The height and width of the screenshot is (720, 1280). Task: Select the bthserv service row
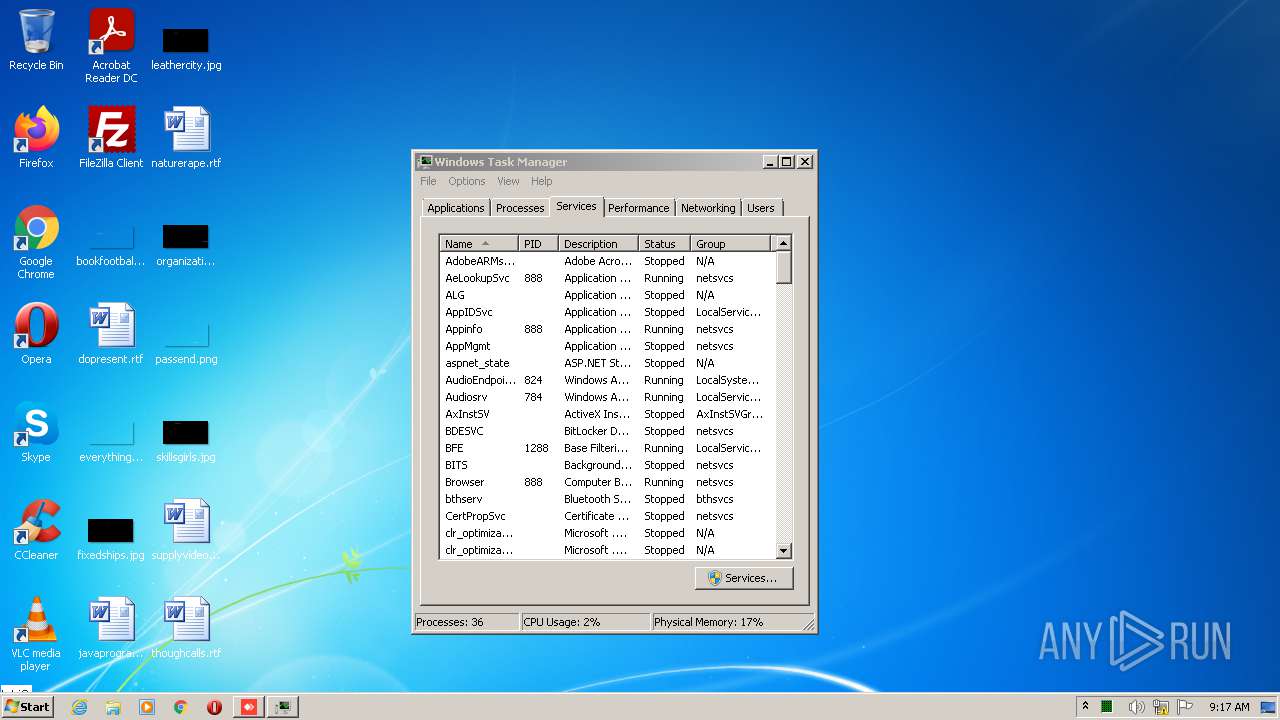pyautogui.click(x=607, y=499)
